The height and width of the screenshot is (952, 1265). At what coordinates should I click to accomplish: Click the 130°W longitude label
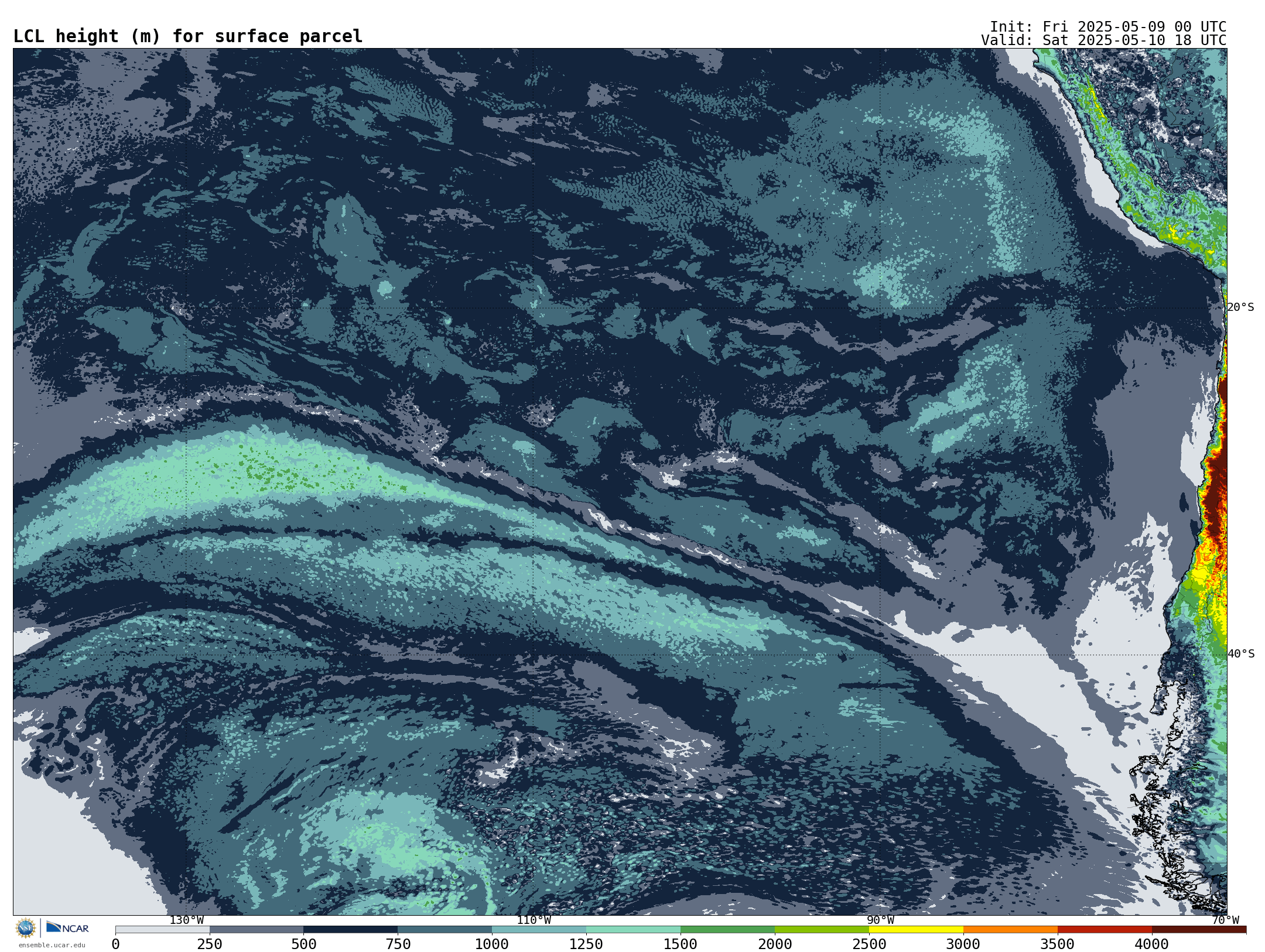(x=187, y=920)
